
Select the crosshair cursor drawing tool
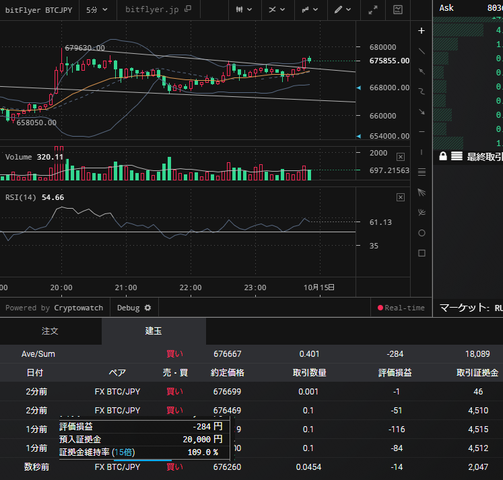pos(421,31)
